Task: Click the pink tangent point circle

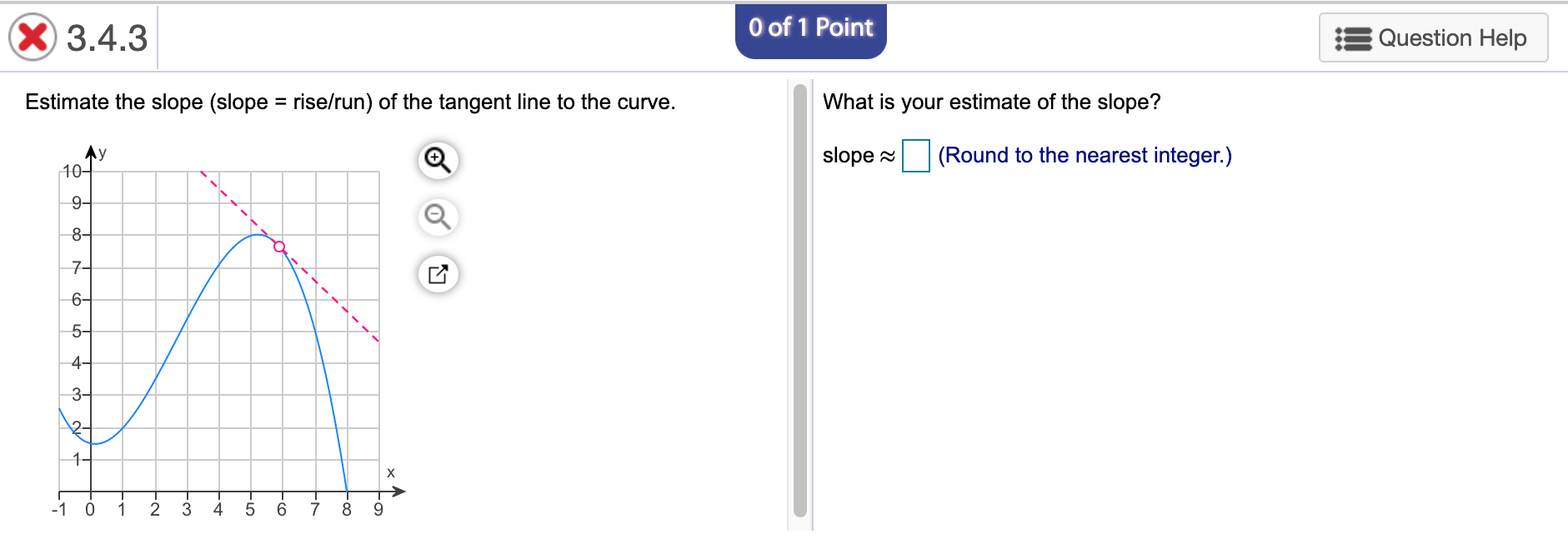Action: (279, 247)
